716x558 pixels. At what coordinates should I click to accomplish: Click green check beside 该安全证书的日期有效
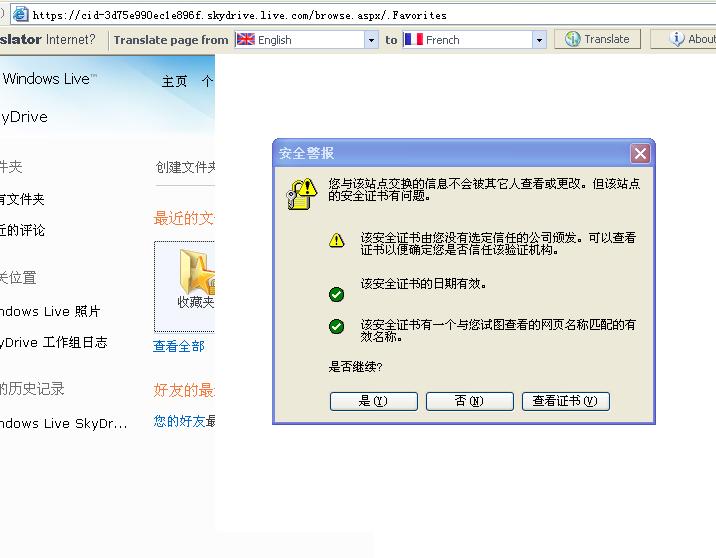pyautogui.click(x=337, y=295)
